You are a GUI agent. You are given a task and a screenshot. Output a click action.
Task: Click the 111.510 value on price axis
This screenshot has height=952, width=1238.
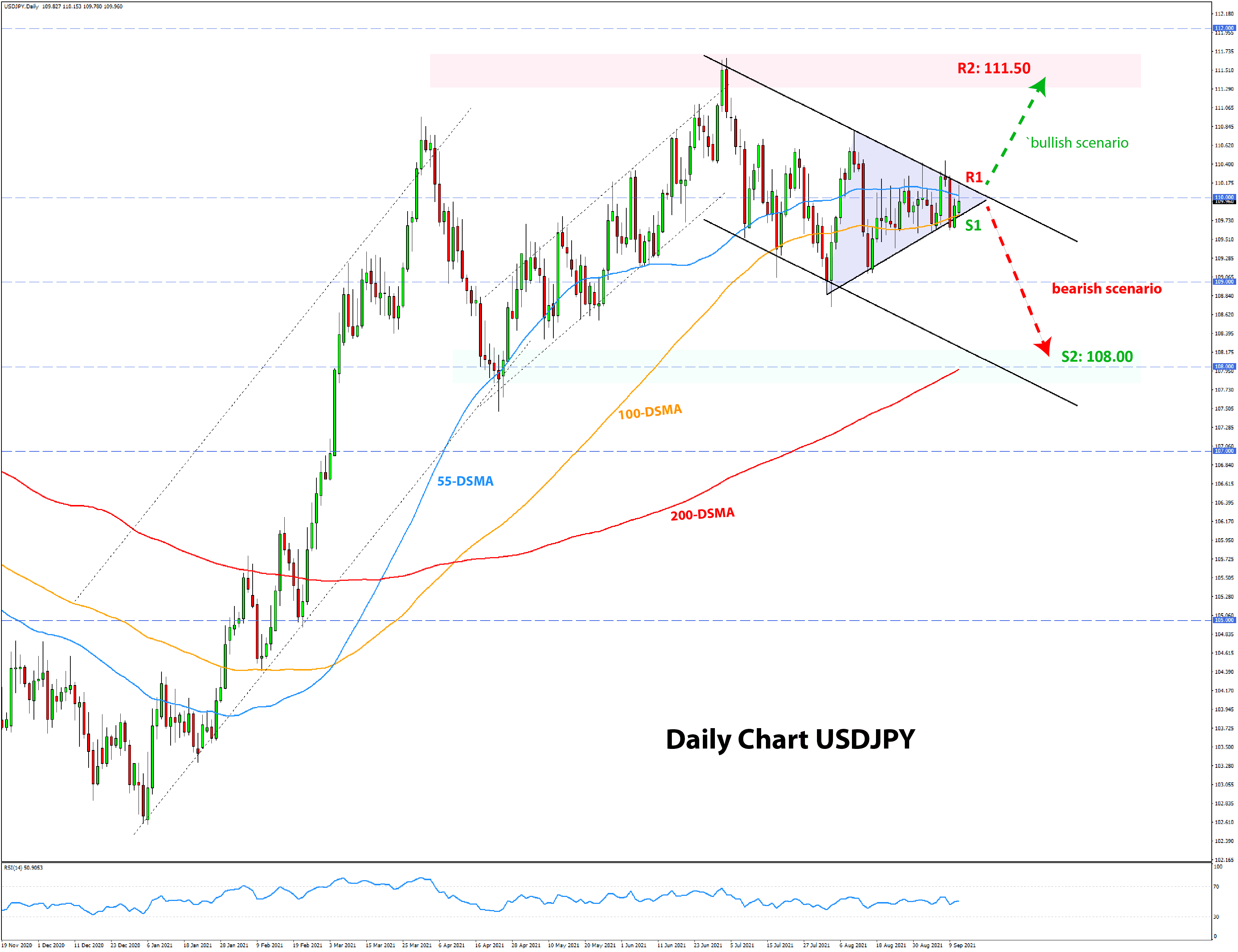[x=1224, y=70]
